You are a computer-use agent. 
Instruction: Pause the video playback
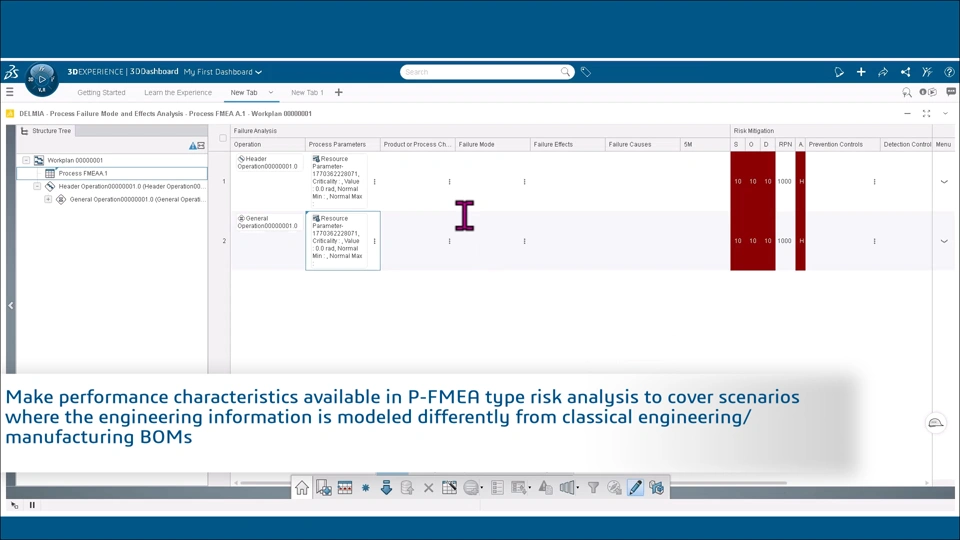tap(32, 505)
